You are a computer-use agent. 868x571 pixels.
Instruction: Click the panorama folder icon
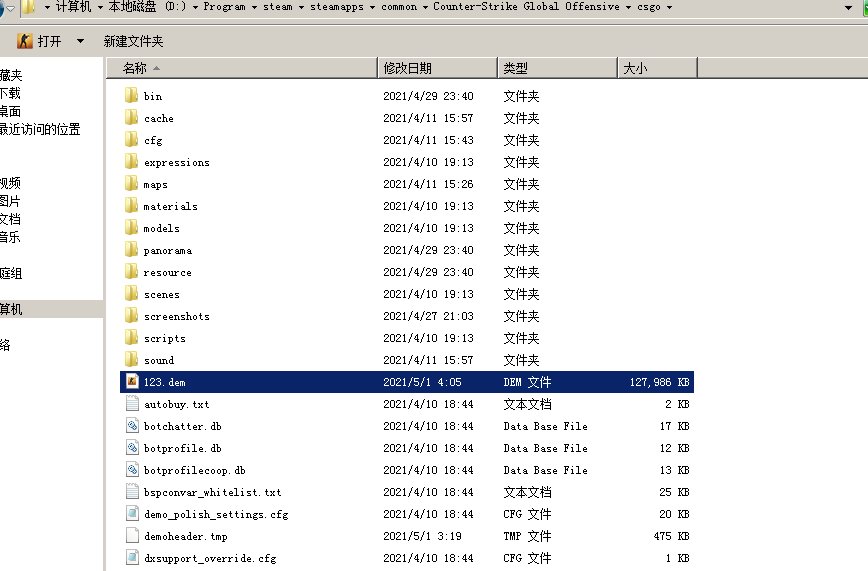coord(131,250)
